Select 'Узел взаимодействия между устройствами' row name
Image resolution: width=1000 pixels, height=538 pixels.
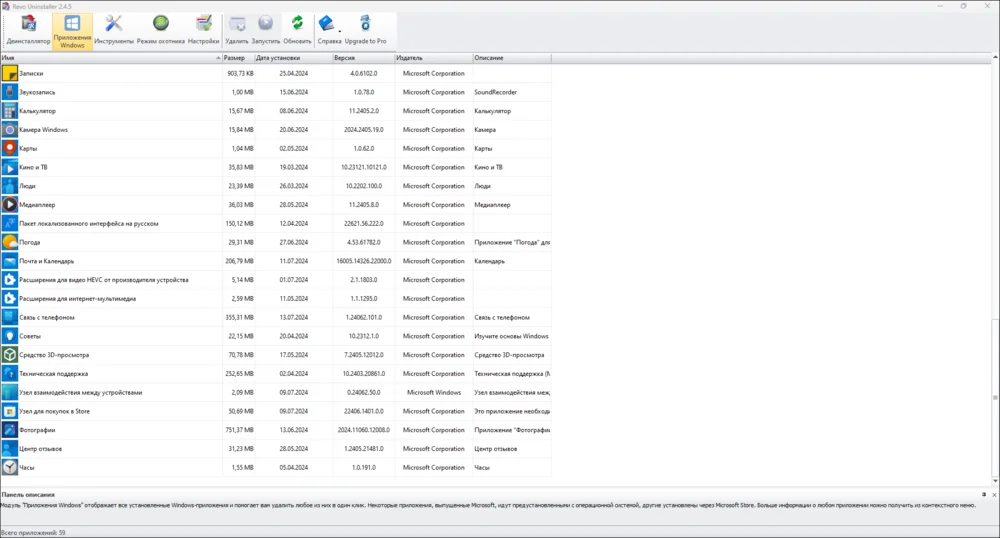80,393
